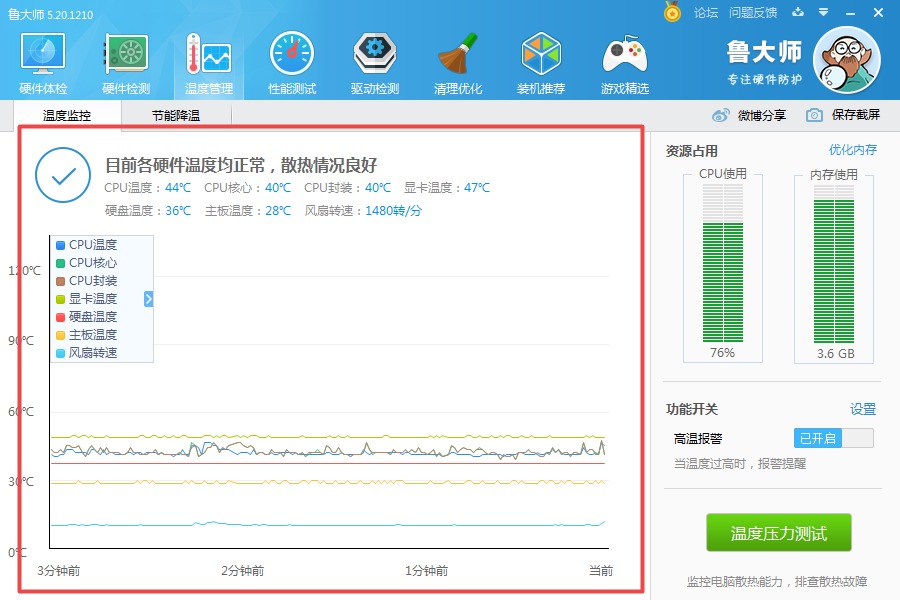The height and width of the screenshot is (600, 900).
Task: Open the title bar dropdown menu arrow
Action: (x=823, y=13)
